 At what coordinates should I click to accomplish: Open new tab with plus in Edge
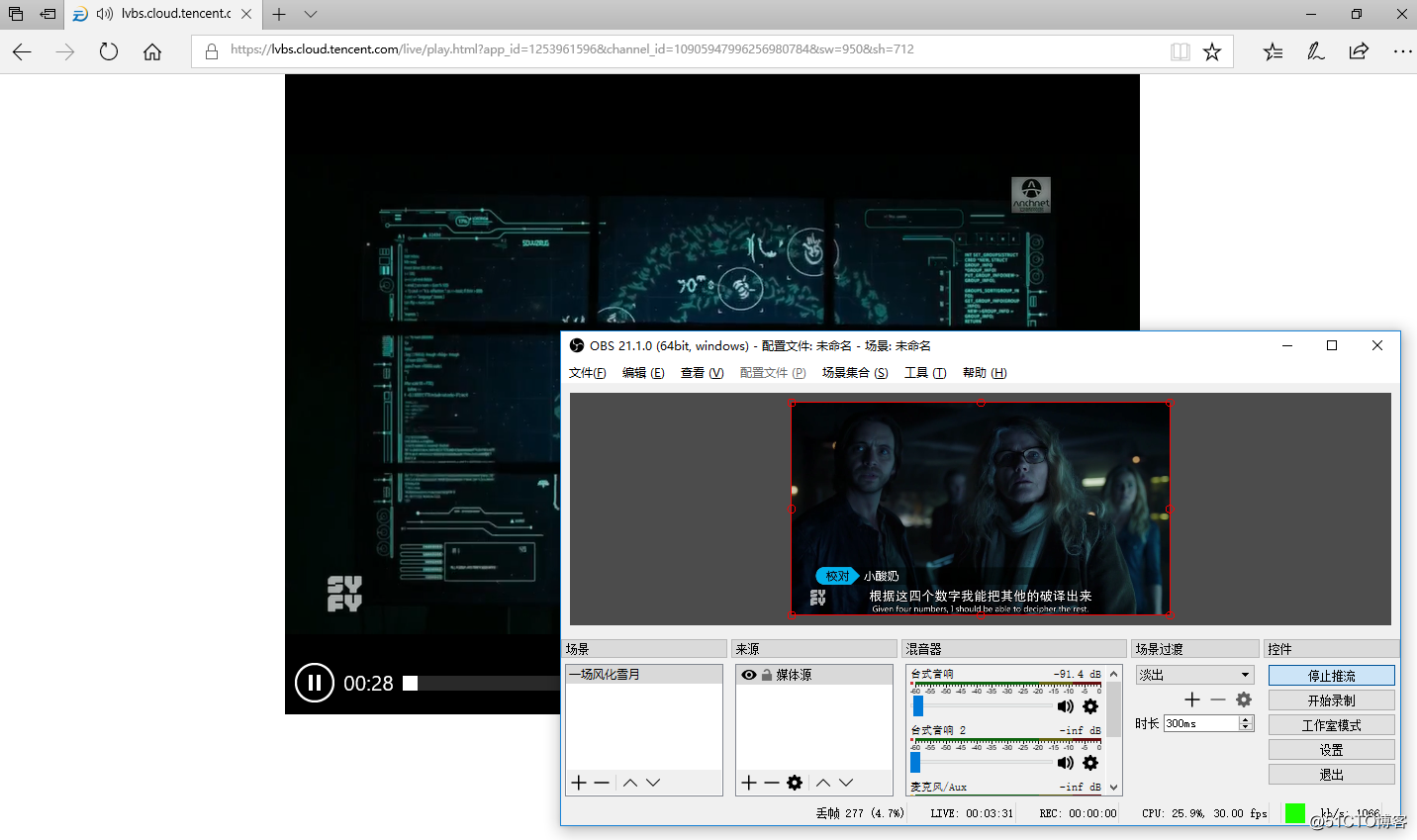[280, 14]
